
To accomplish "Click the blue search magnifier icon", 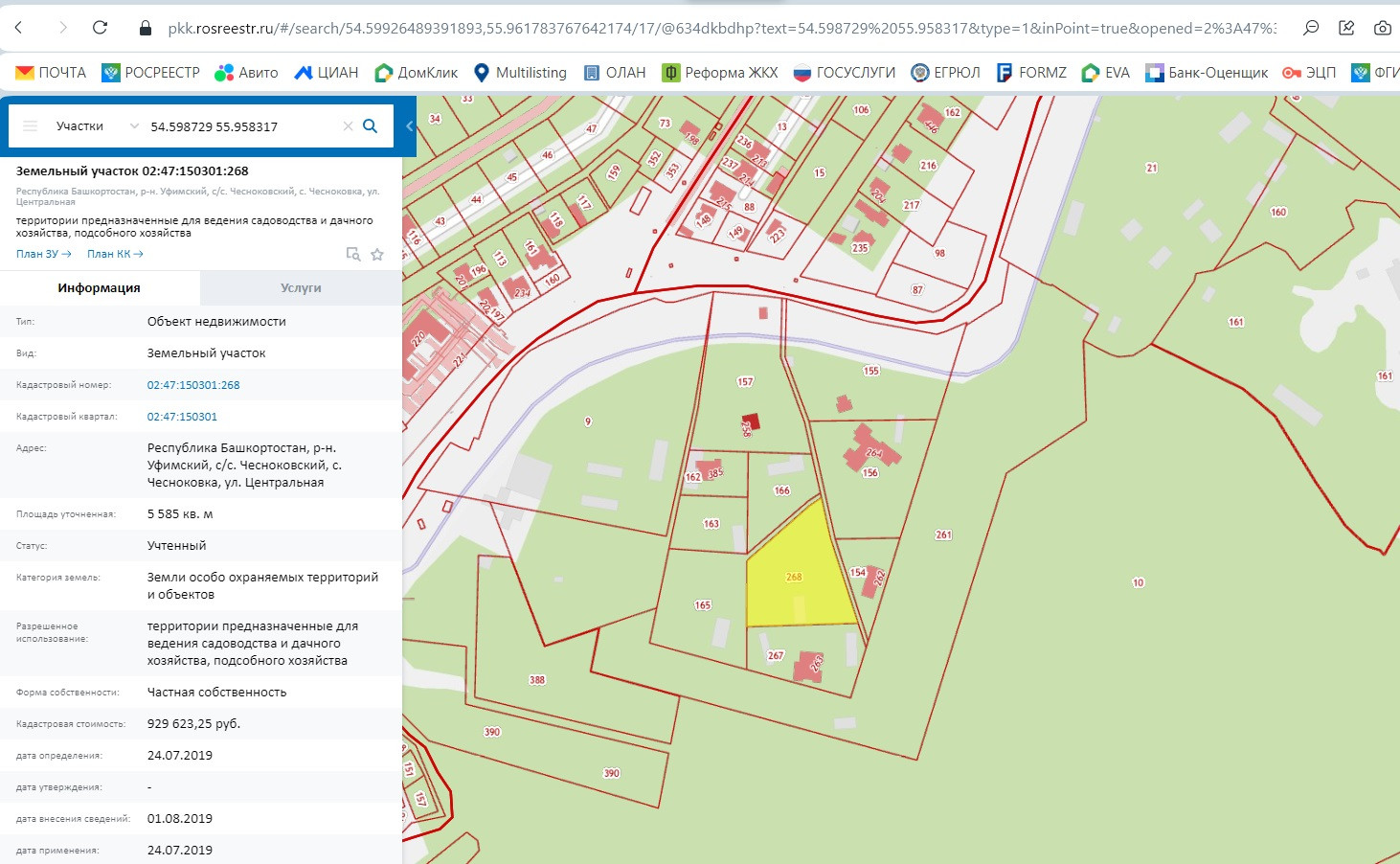I will tap(370, 126).
